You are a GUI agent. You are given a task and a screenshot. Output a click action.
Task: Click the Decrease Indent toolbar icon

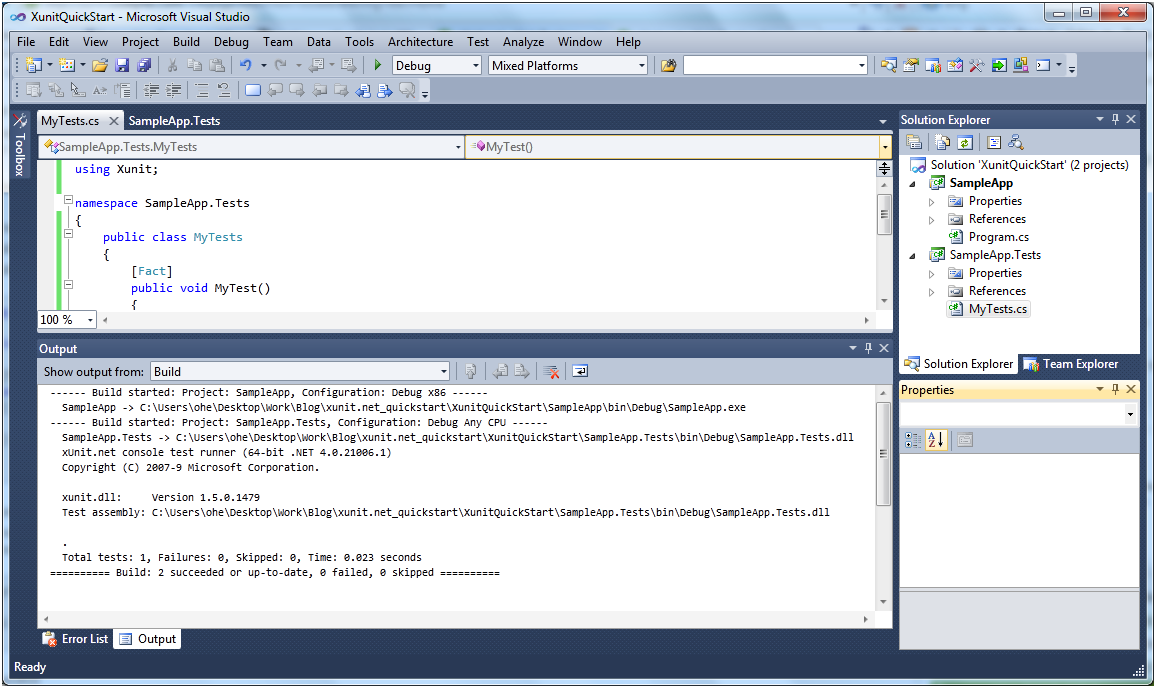[151, 90]
